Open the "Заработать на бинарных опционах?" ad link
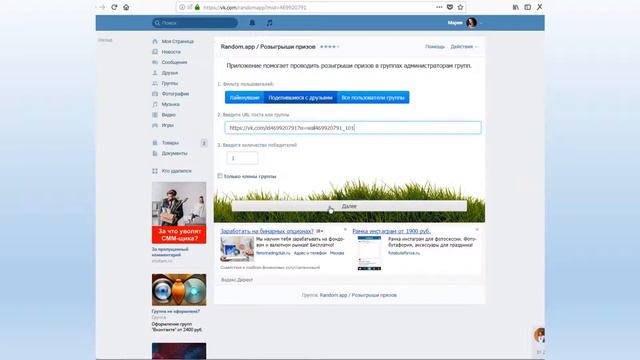 pyautogui.click(x=267, y=231)
